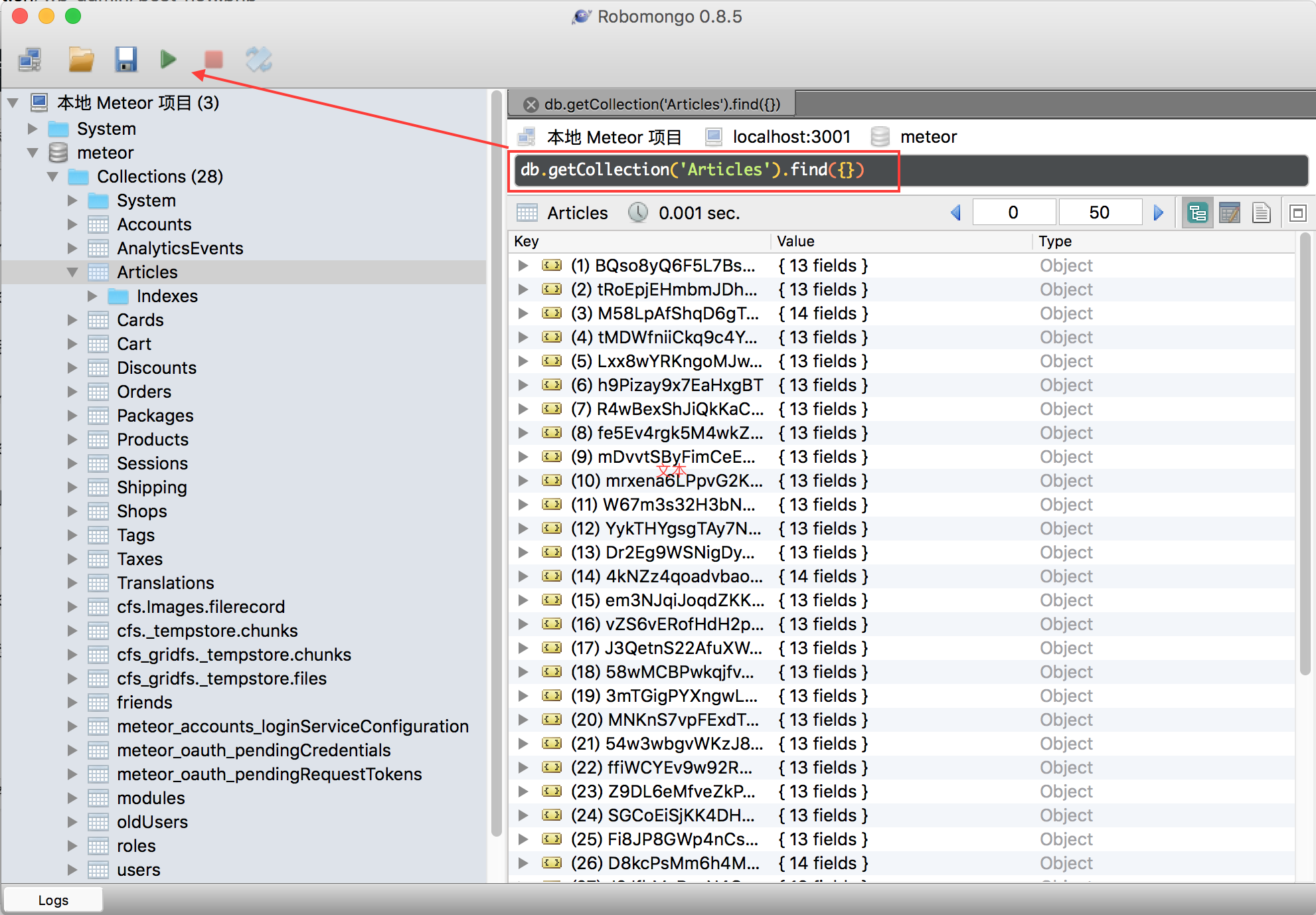Select the cfs_gridfs._tempstore.files collection
1316x915 pixels.
(222, 679)
